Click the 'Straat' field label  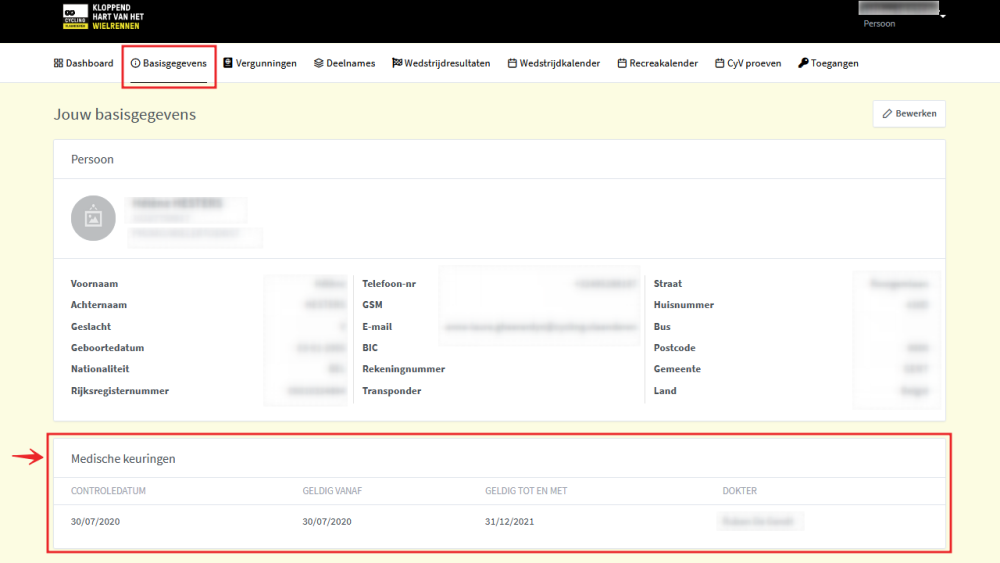[x=668, y=283]
